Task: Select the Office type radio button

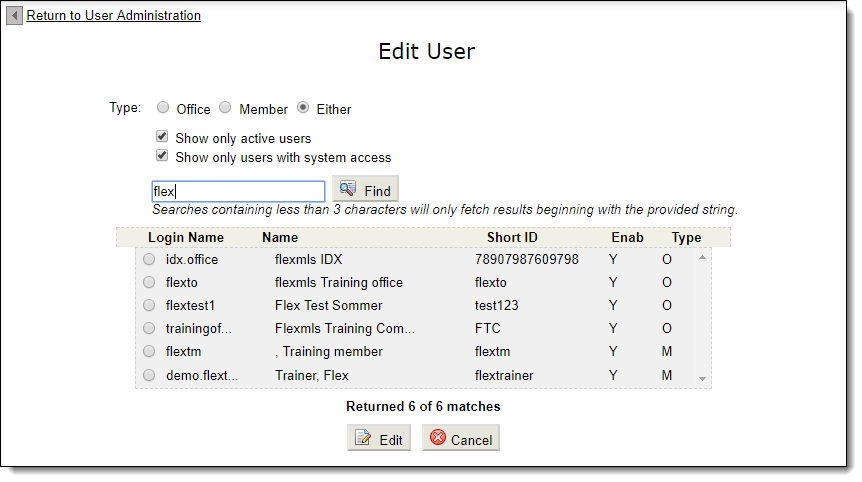Action: [x=163, y=107]
